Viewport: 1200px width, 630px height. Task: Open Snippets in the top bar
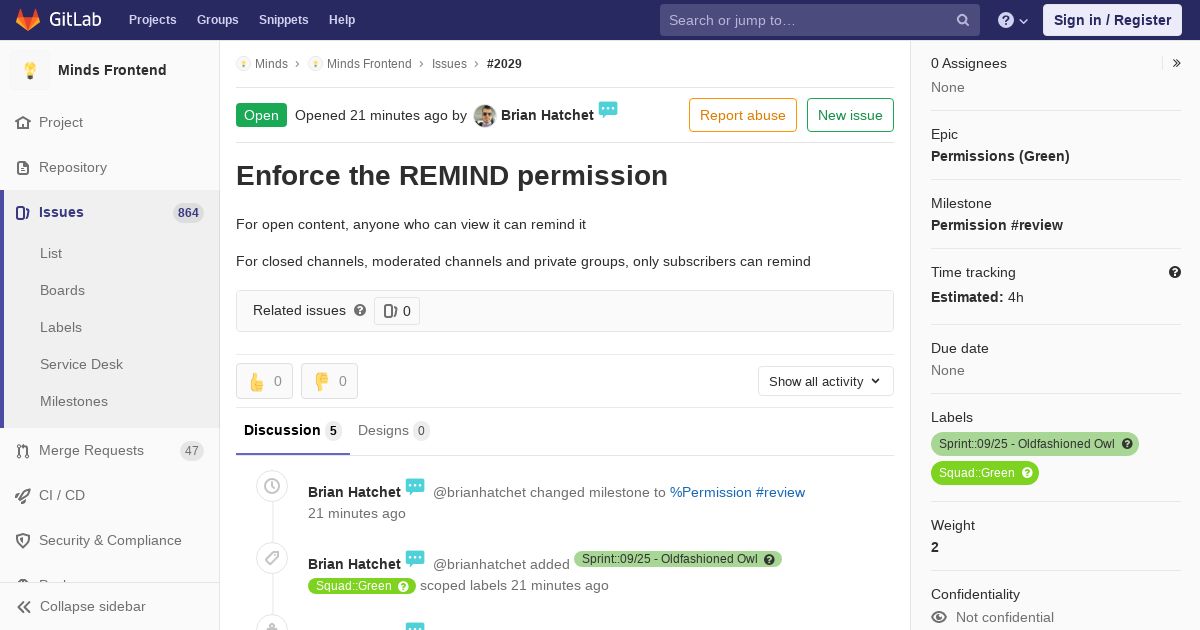point(284,20)
